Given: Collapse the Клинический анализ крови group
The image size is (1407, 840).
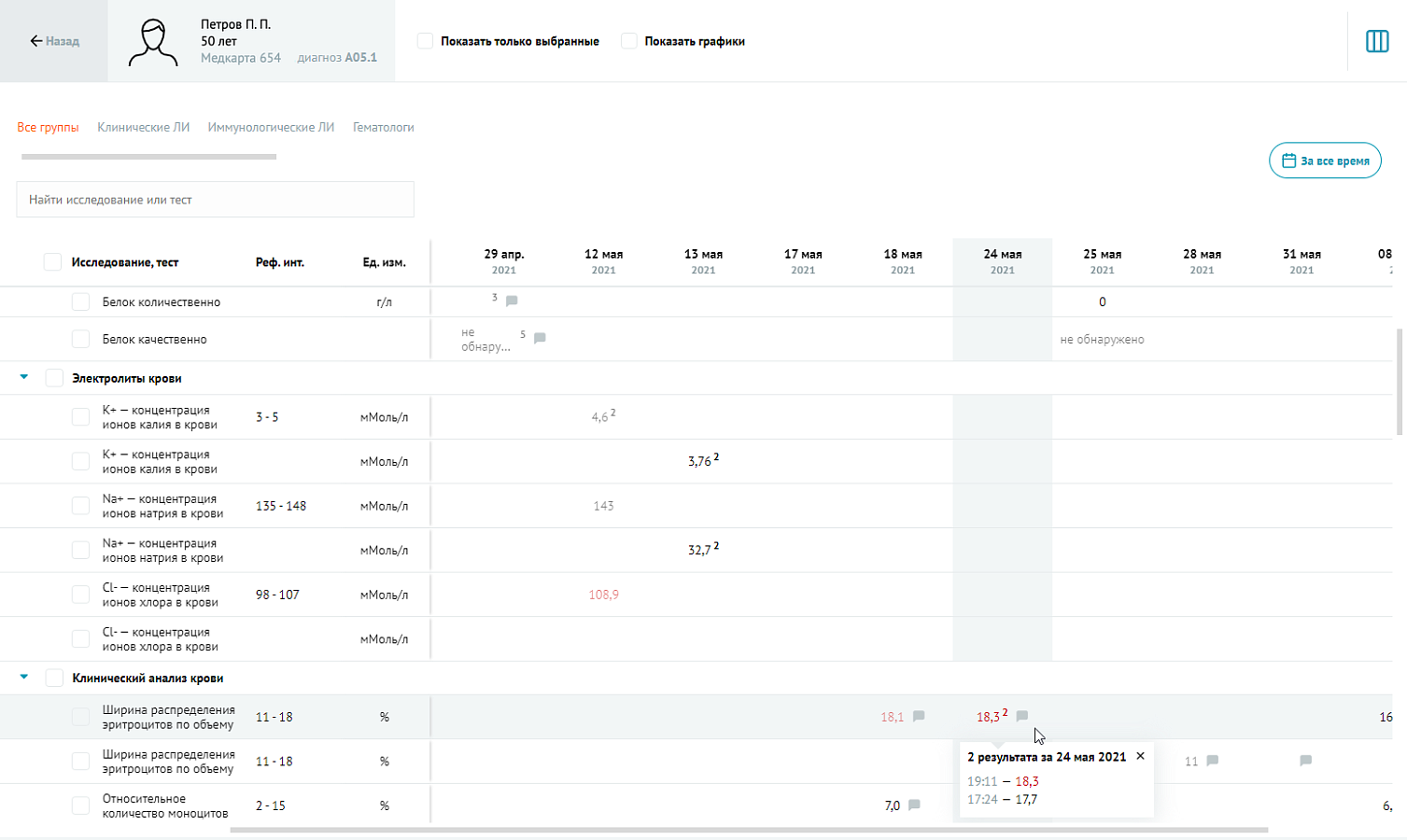Looking at the screenshot, I should click(24, 677).
